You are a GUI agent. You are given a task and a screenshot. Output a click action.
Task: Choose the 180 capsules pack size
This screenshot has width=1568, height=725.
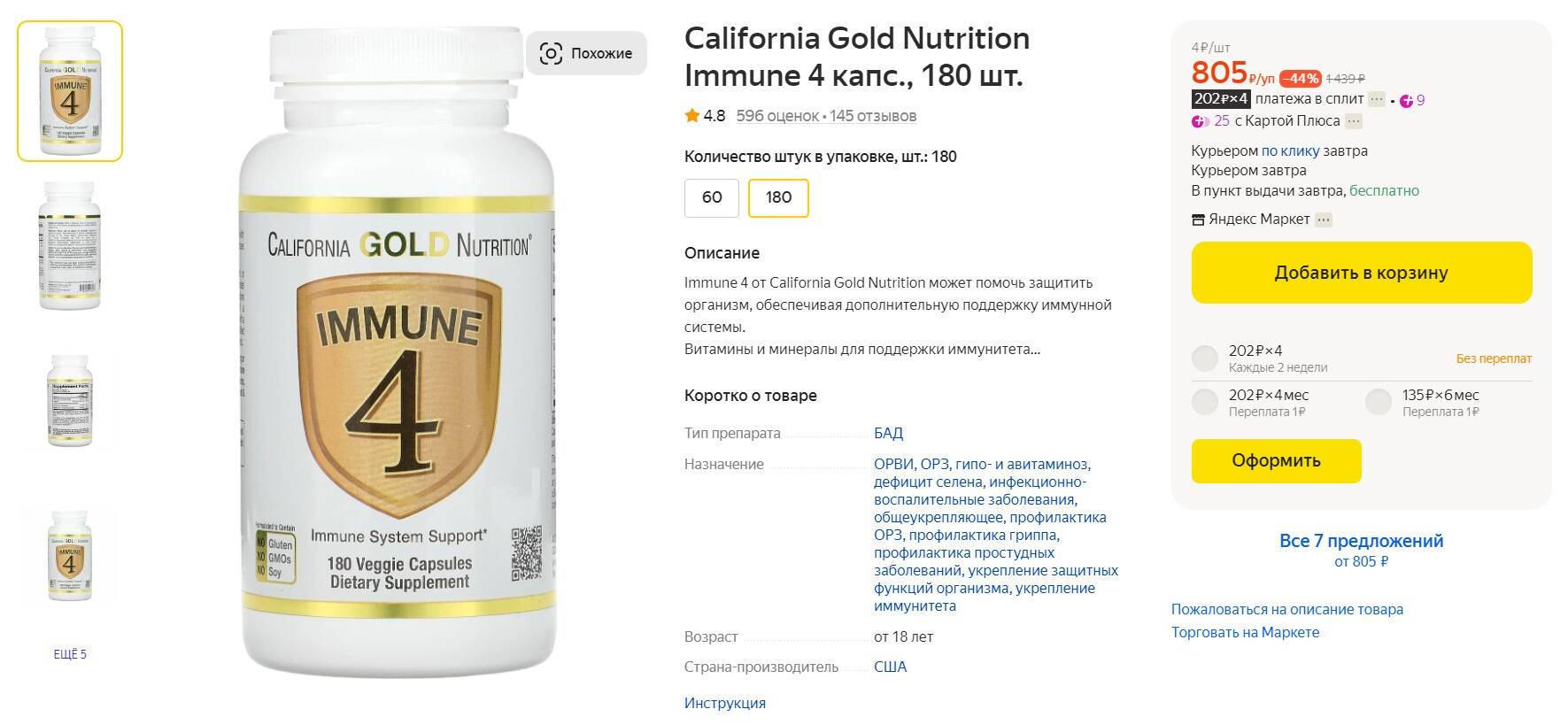pos(778,197)
